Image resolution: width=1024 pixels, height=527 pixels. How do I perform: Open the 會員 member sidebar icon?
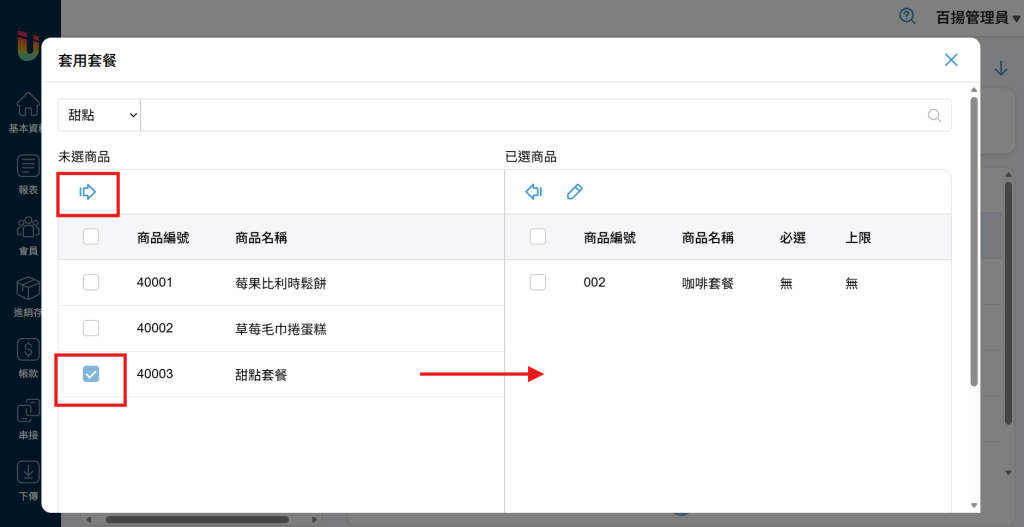tap(28, 228)
